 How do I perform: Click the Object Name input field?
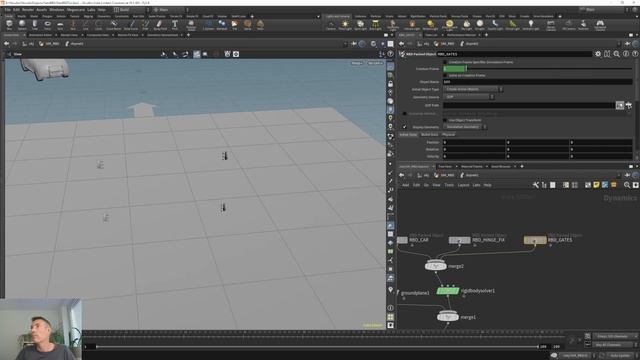538,82
